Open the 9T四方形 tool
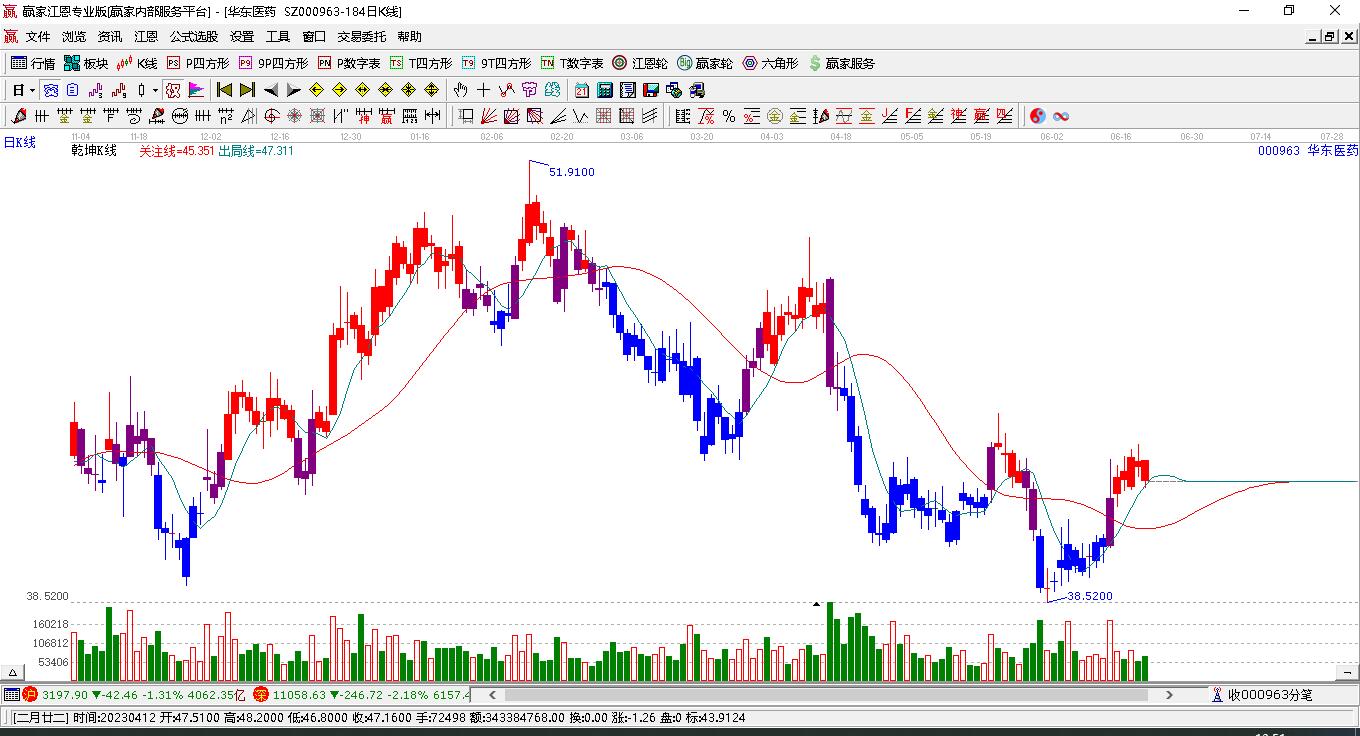 [x=496, y=63]
